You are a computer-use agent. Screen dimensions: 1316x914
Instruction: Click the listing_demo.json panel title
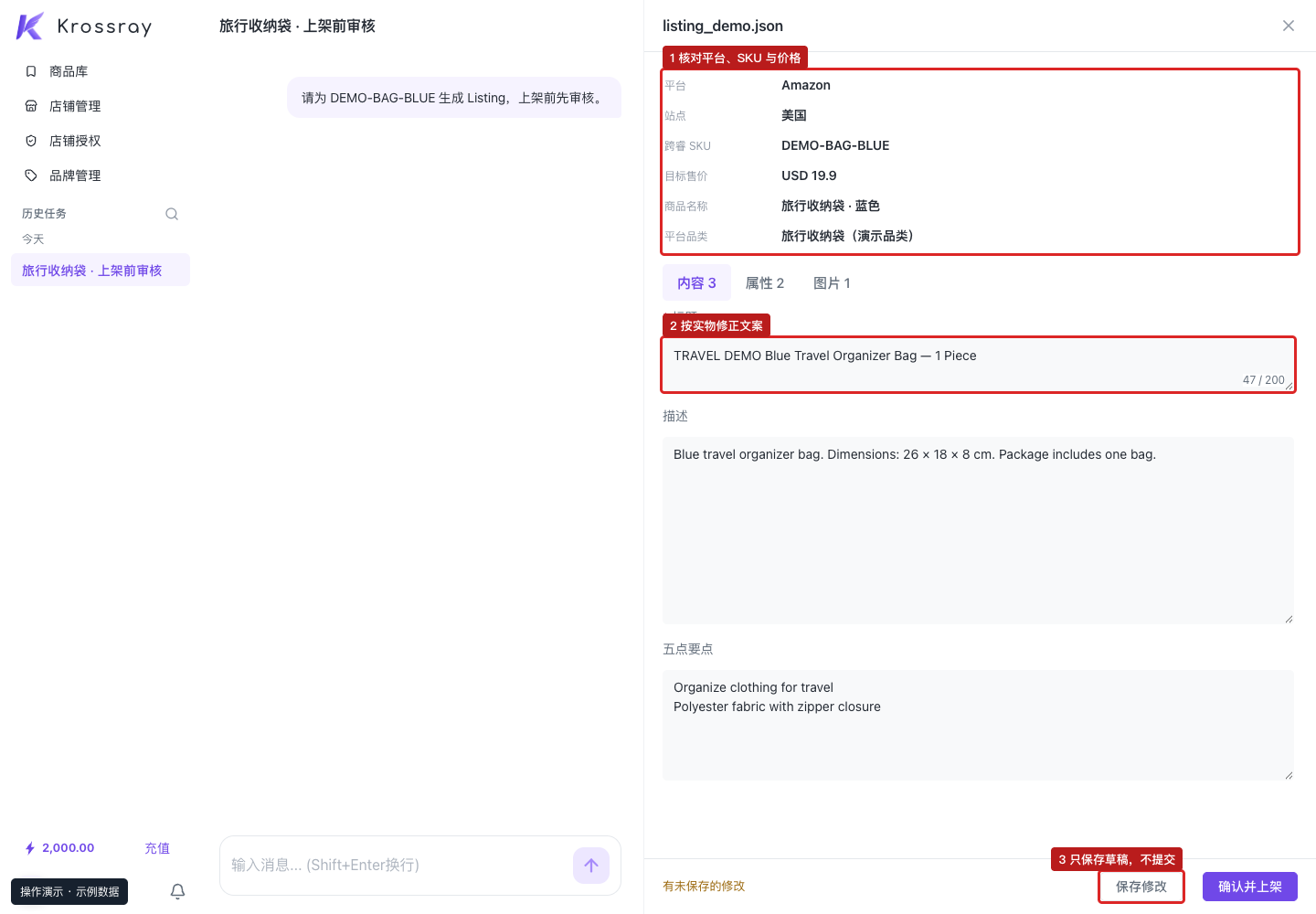(x=723, y=26)
